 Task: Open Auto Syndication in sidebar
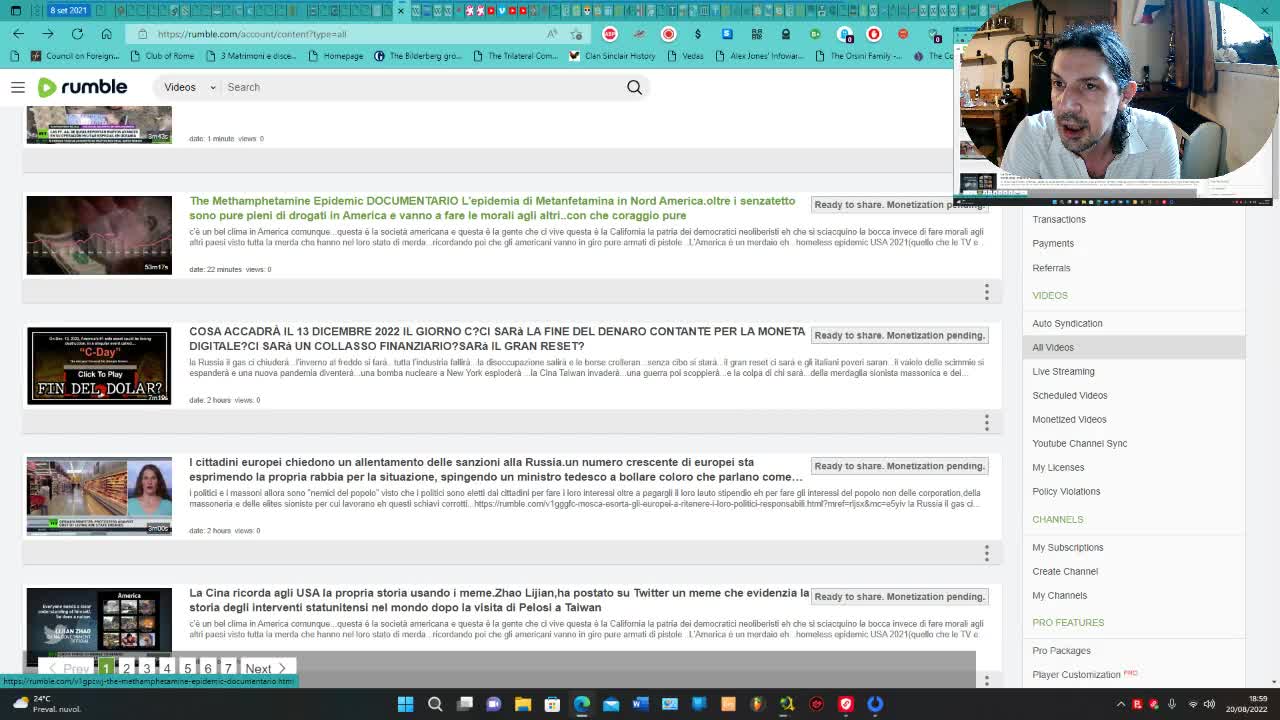1067,323
